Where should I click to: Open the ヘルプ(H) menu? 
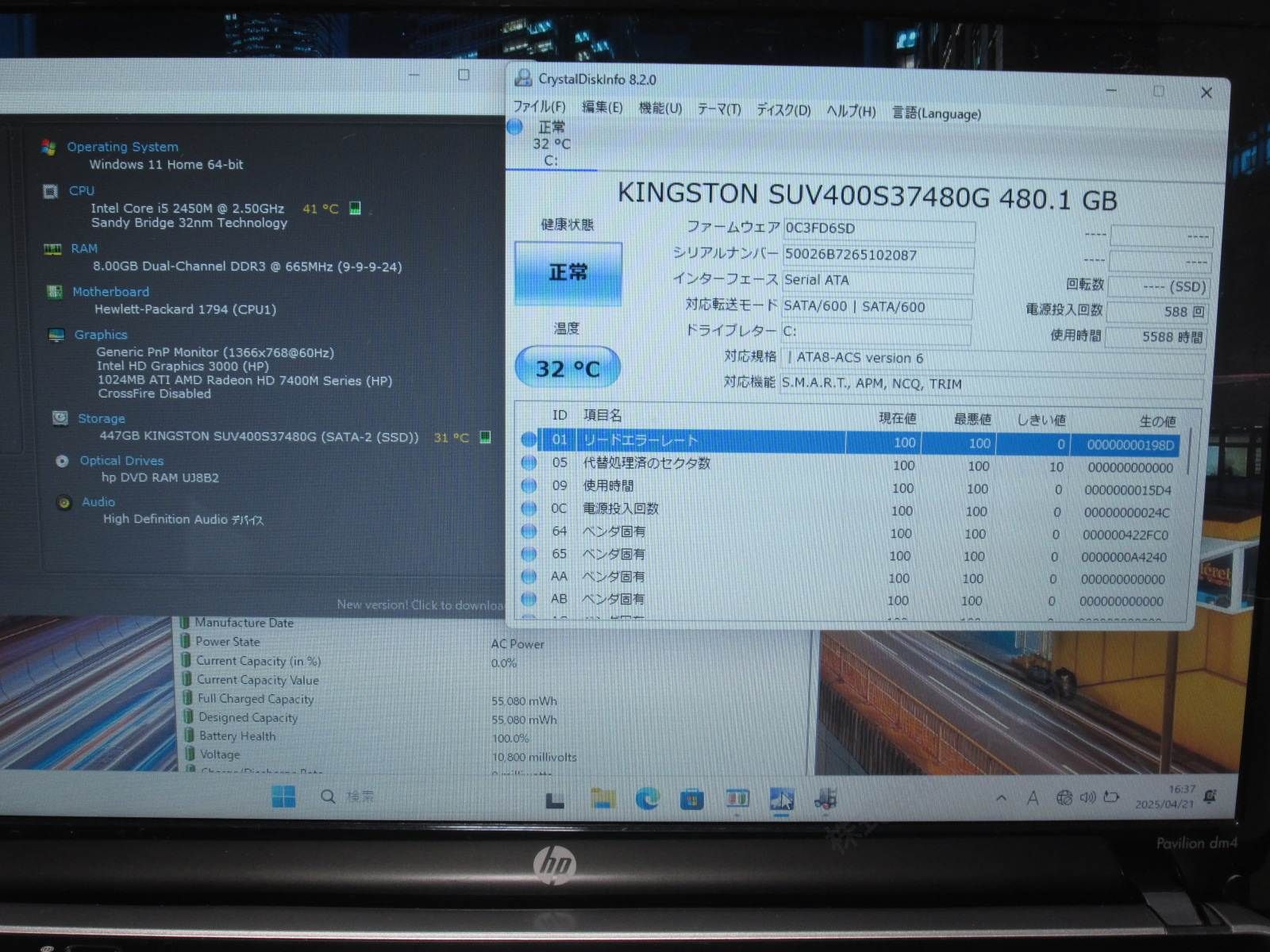pyautogui.click(x=851, y=112)
